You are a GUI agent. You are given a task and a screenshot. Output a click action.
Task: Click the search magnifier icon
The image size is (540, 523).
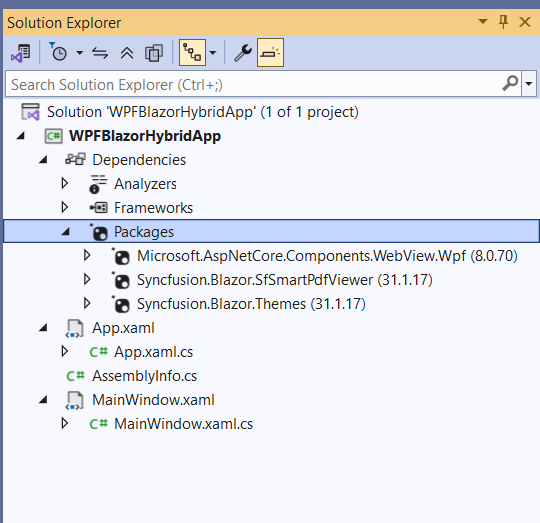tap(510, 84)
